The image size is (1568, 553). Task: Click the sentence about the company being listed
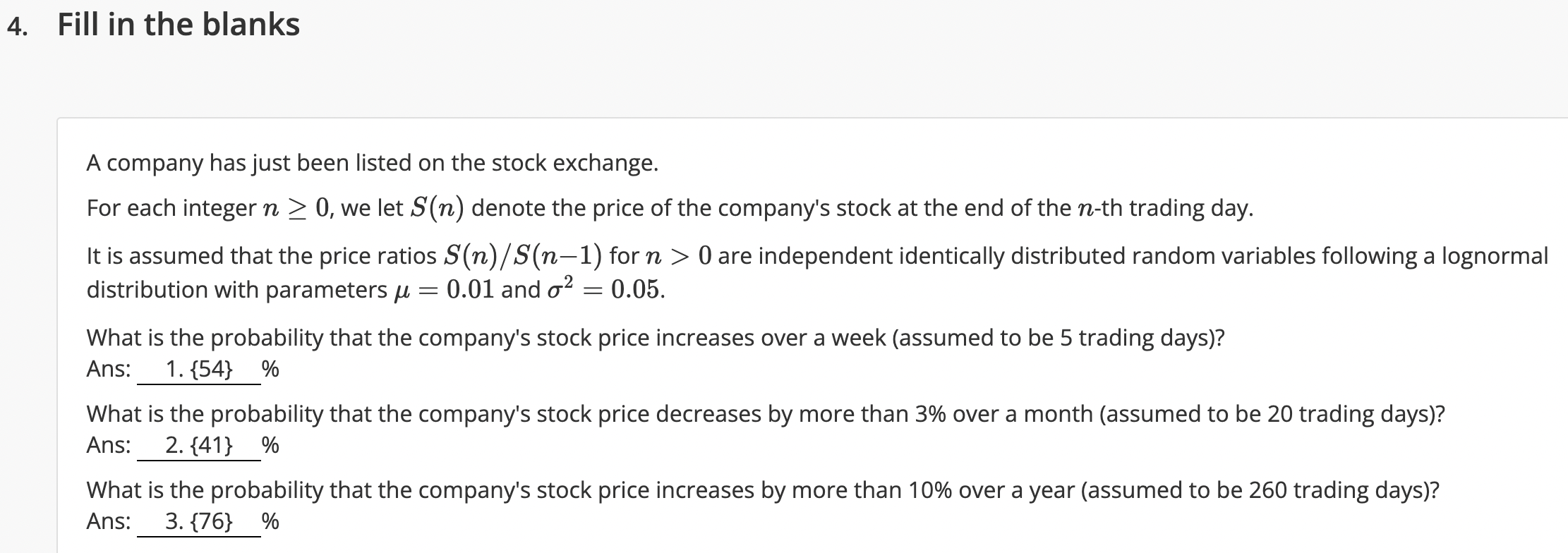click(x=373, y=163)
